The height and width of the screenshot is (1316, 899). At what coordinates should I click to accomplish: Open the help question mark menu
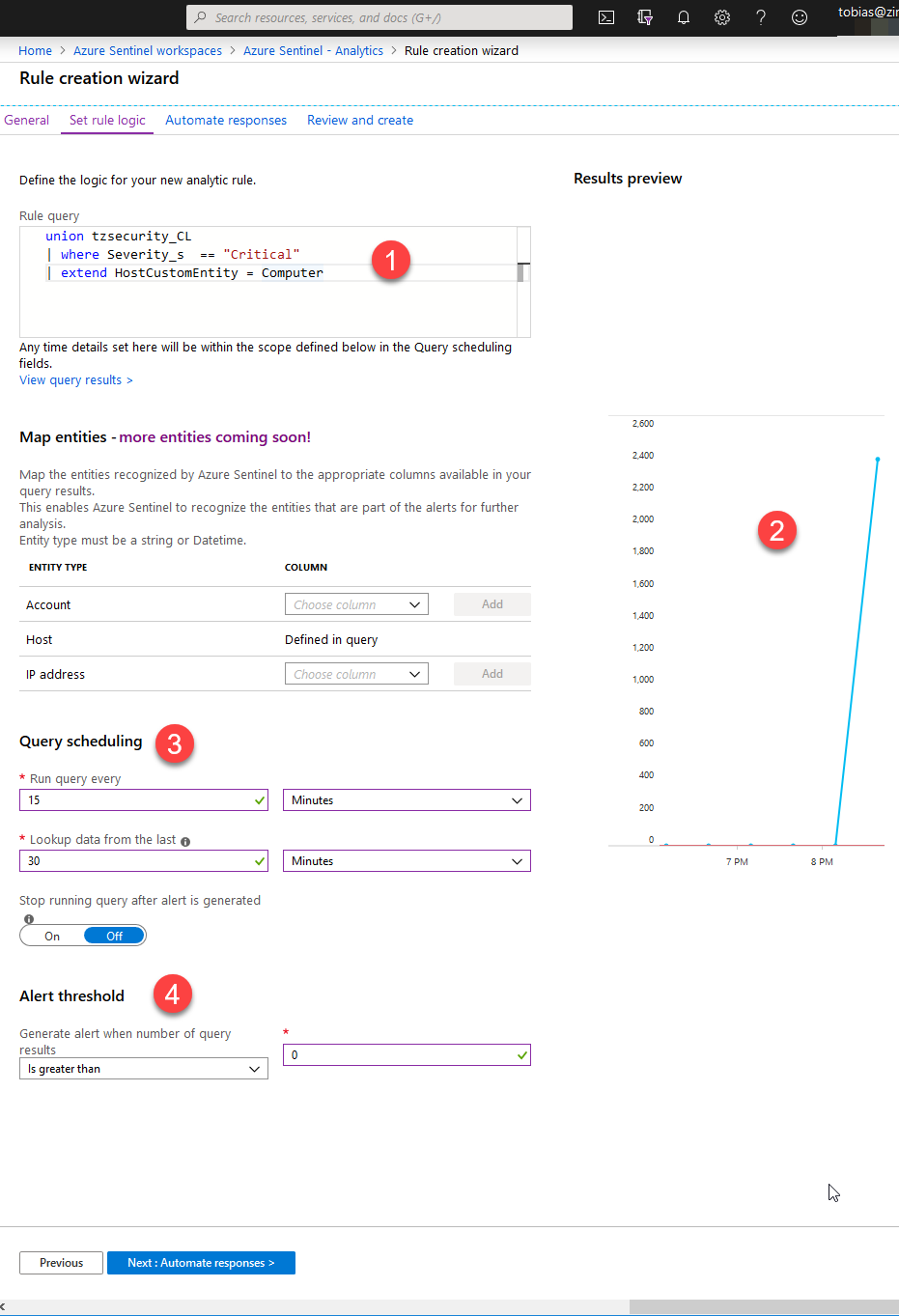761,17
